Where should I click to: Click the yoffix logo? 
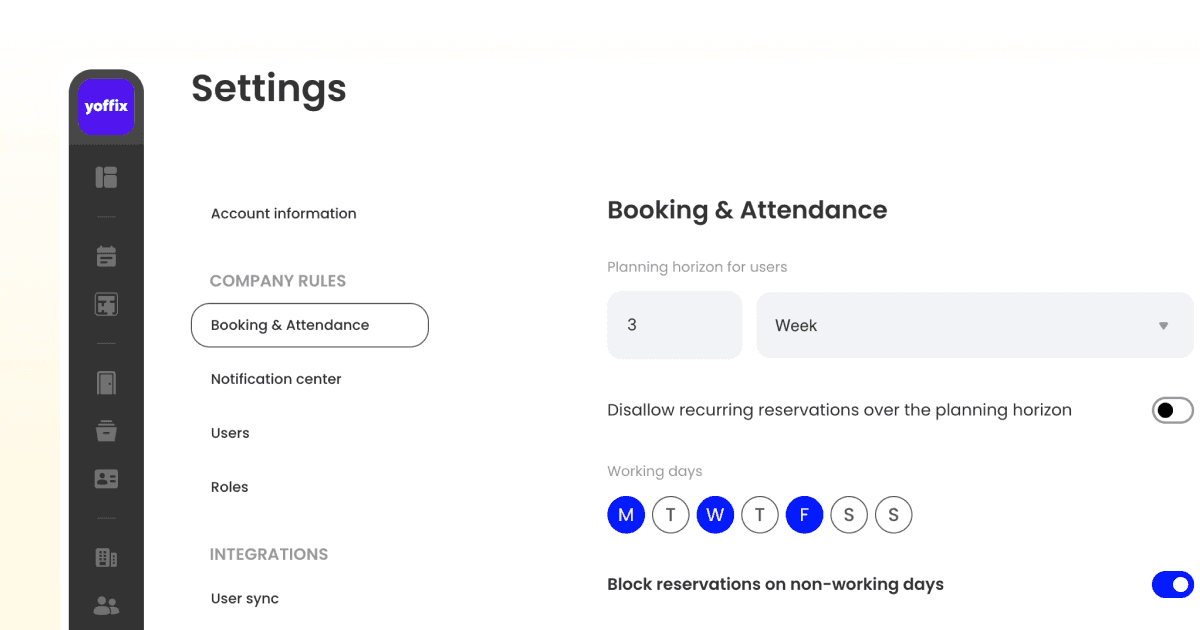[x=105, y=106]
